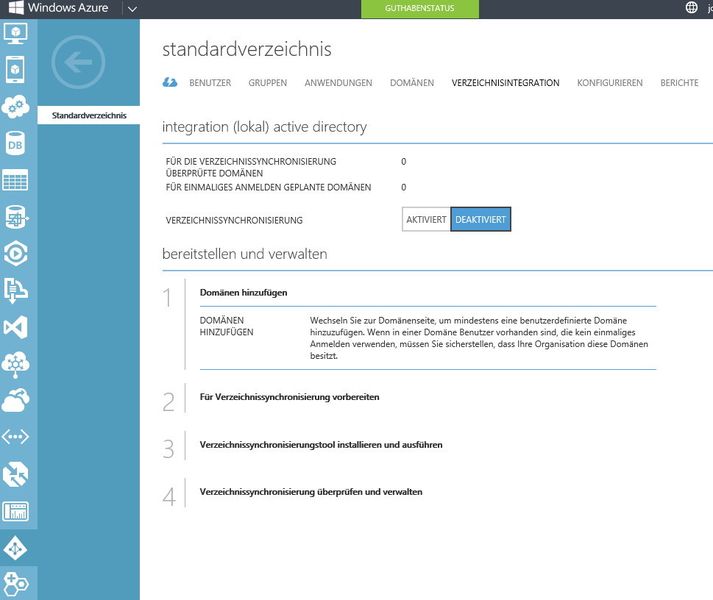Open the Cloud Services gears icon
The height and width of the screenshot is (600, 713).
click(15, 107)
